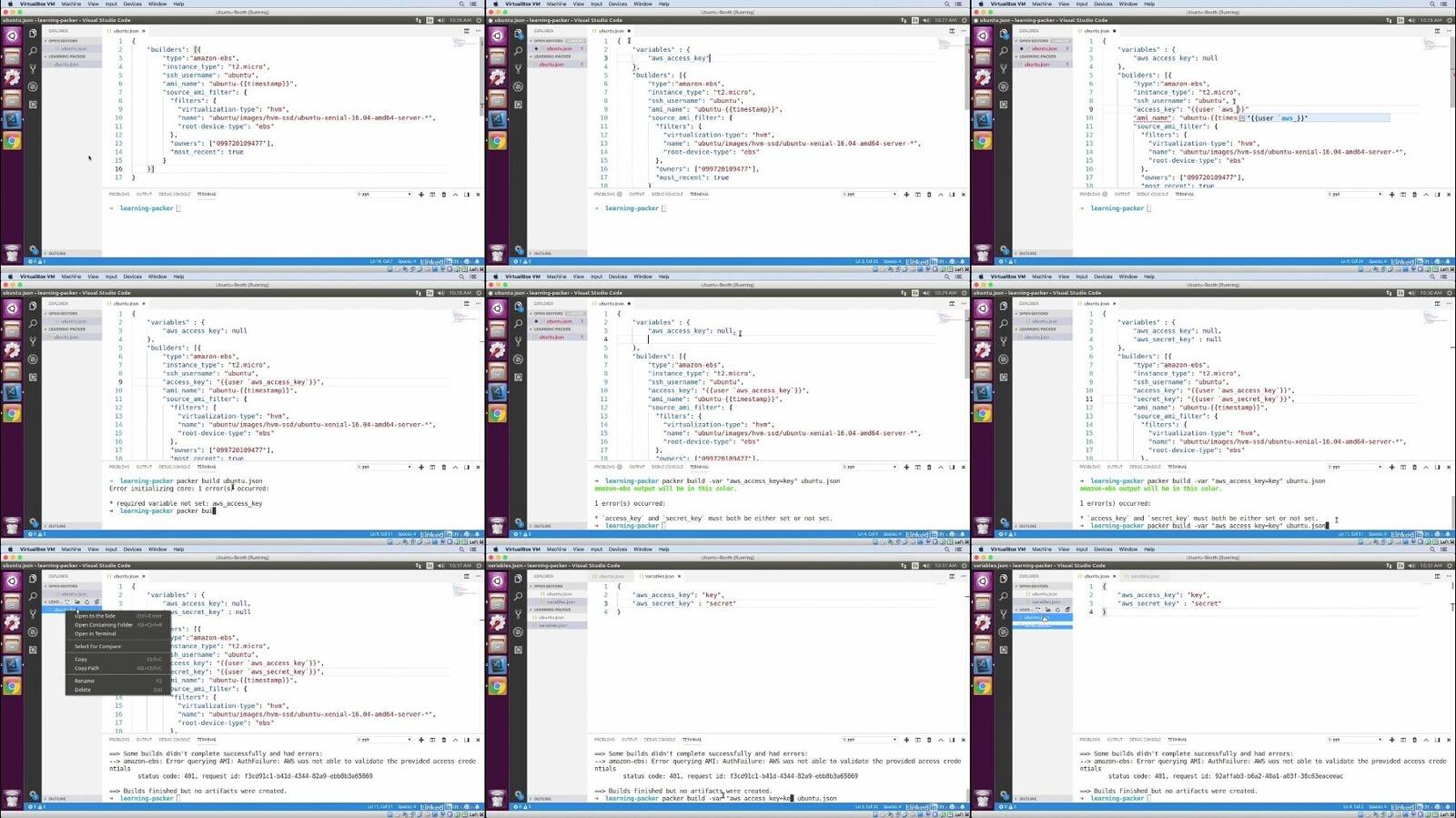This screenshot has height=818, width=1456.
Task: Collapse All icon above the context menu
Action: 97,601
